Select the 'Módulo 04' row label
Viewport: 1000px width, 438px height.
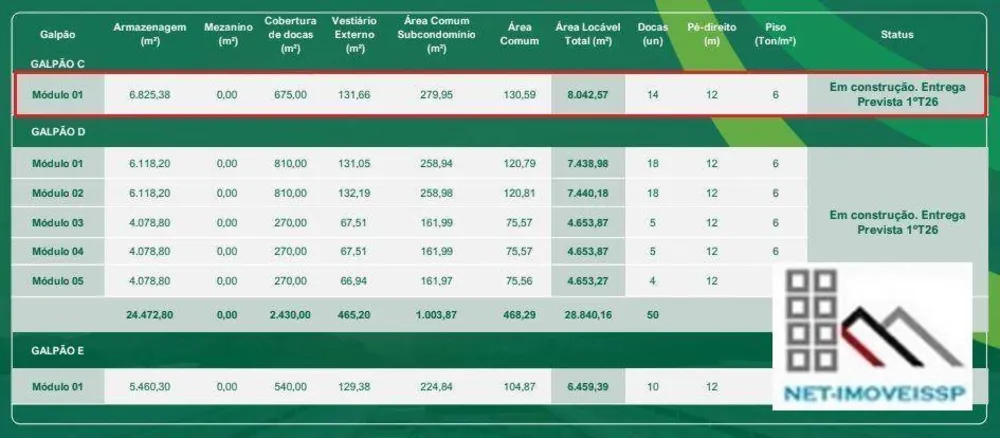pos(57,252)
